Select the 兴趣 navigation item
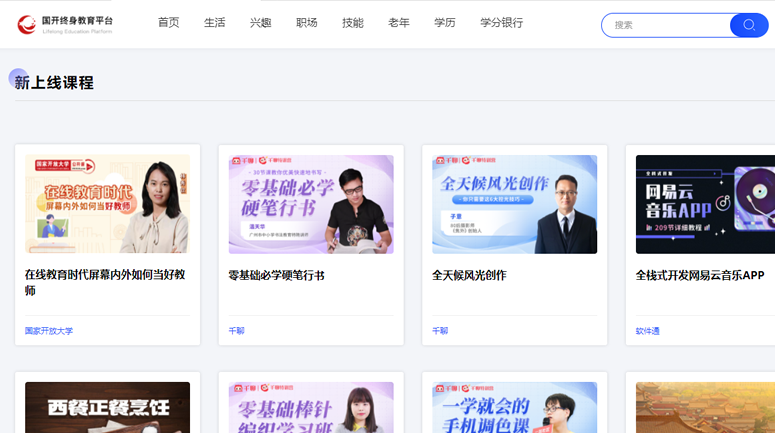The width and height of the screenshot is (775, 433). [x=260, y=23]
